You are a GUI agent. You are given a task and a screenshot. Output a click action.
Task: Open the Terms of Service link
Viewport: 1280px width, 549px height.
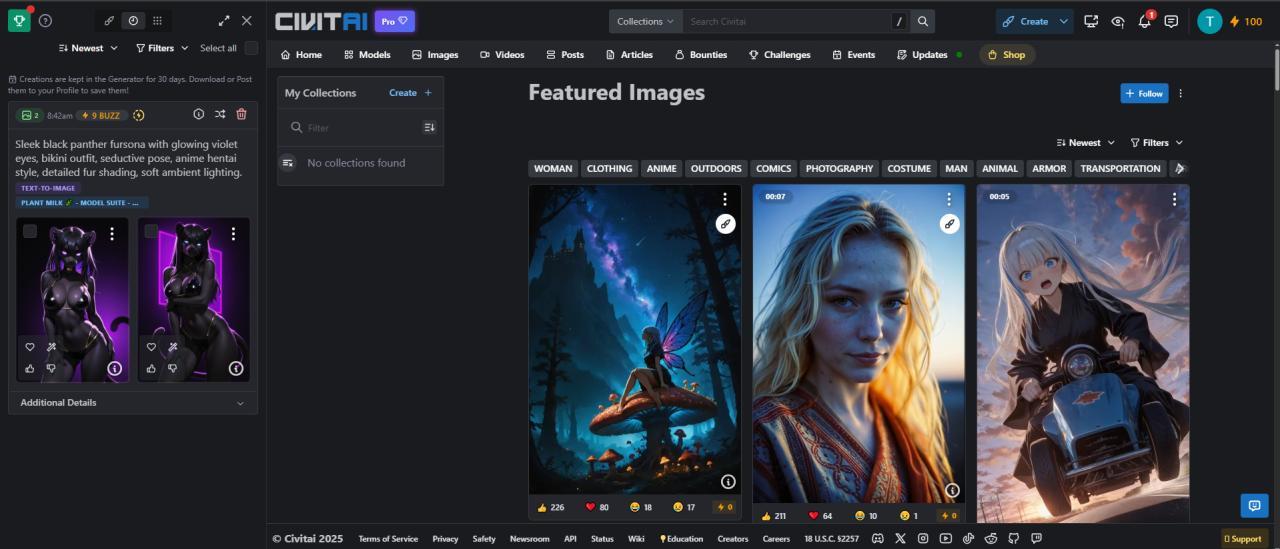click(x=388, y=539)
